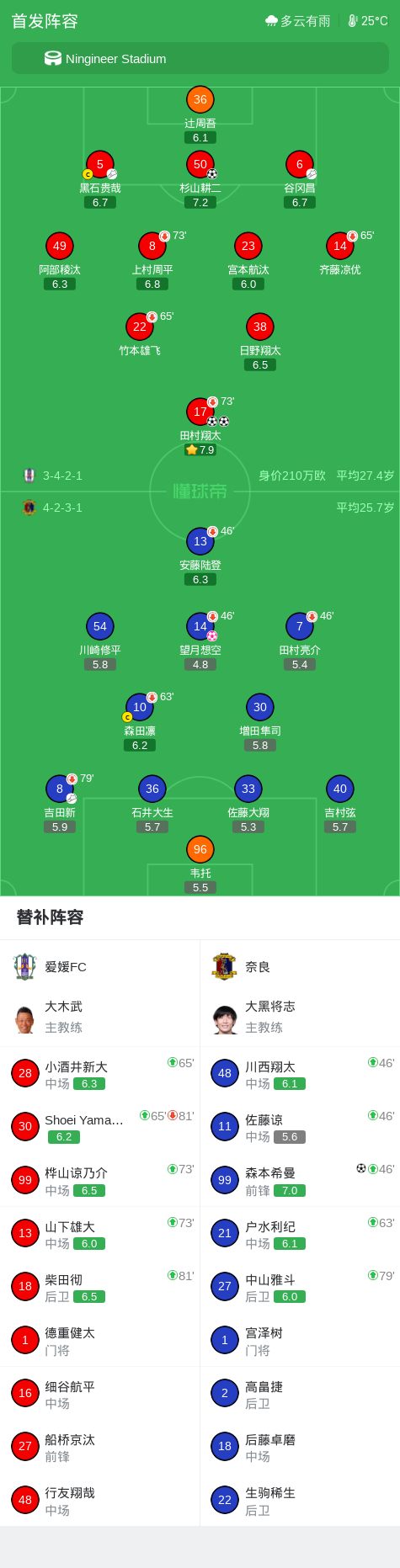
Task: View coach 大木武 profile photo
Action: [x=25, y=1018]
